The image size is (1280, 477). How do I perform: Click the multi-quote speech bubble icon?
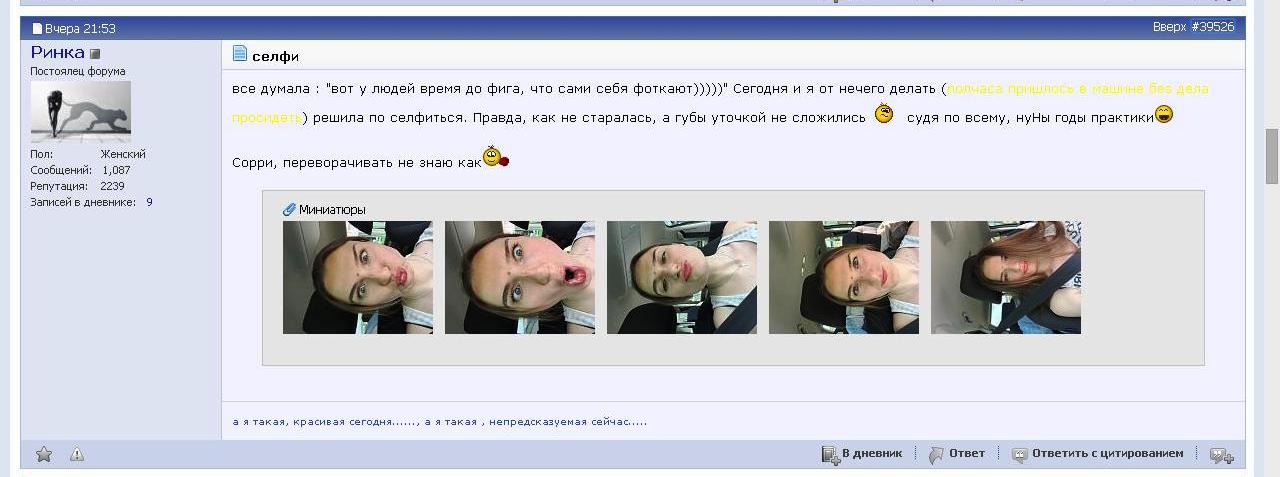click(1221, 455)
